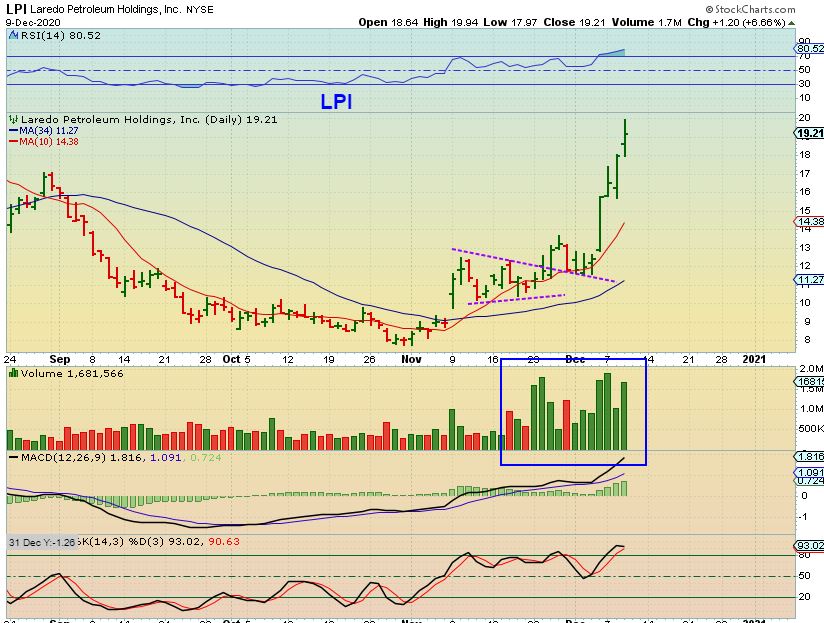
Task: Click the volume axis value tag near 1.5M
Action: point(810,381)
